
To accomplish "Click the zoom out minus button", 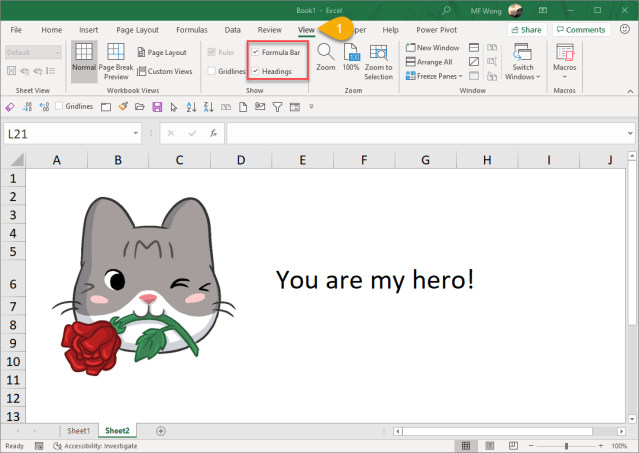I will [531, 446].
